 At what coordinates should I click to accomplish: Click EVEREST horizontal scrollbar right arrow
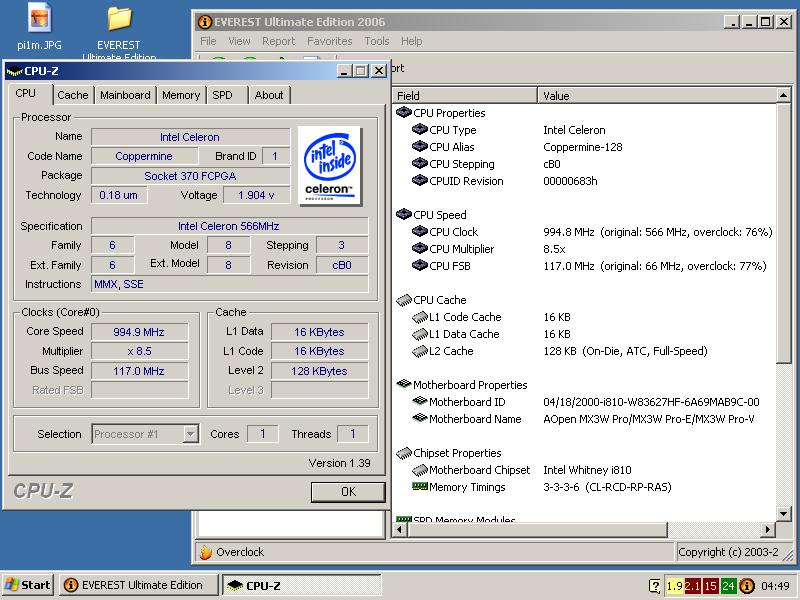[767, 530]
